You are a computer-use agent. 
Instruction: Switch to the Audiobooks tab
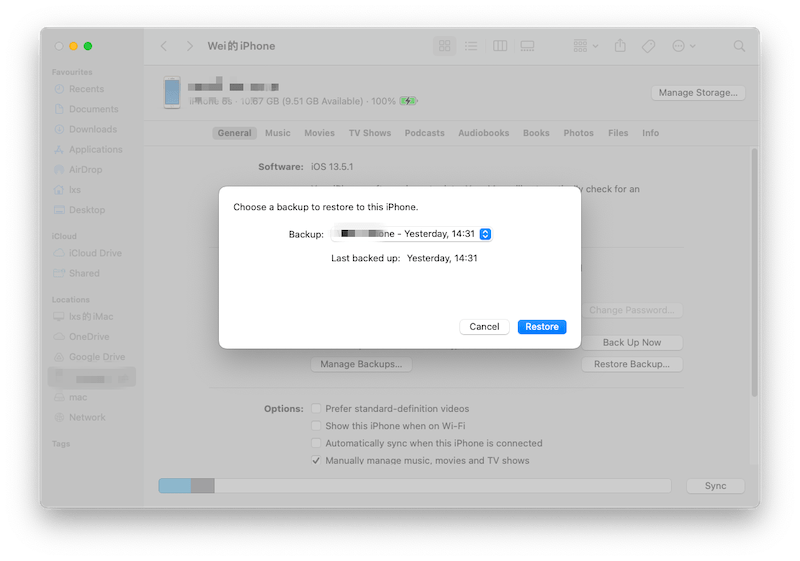[484, 133]
